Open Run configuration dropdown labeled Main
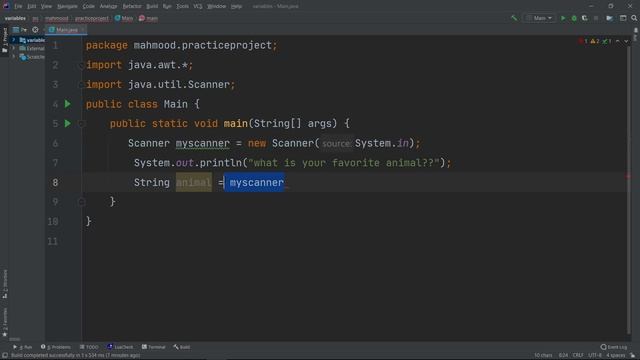 pyautogui.click(x=540, y=18)
